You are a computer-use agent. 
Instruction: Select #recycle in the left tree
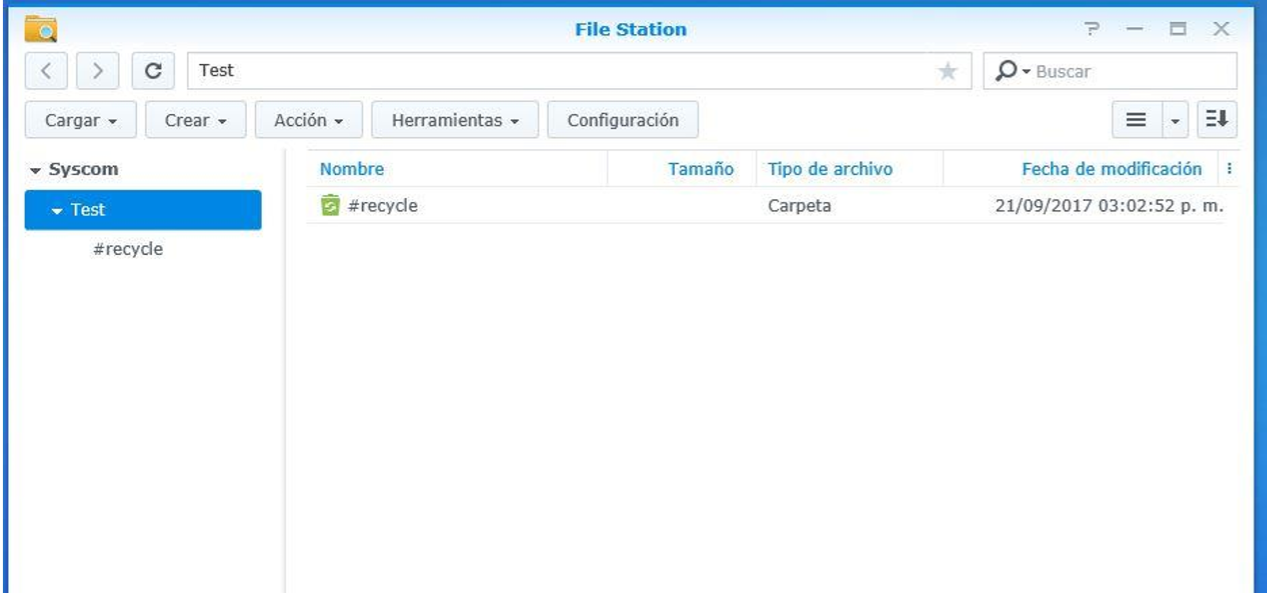[x=128, y=249]
